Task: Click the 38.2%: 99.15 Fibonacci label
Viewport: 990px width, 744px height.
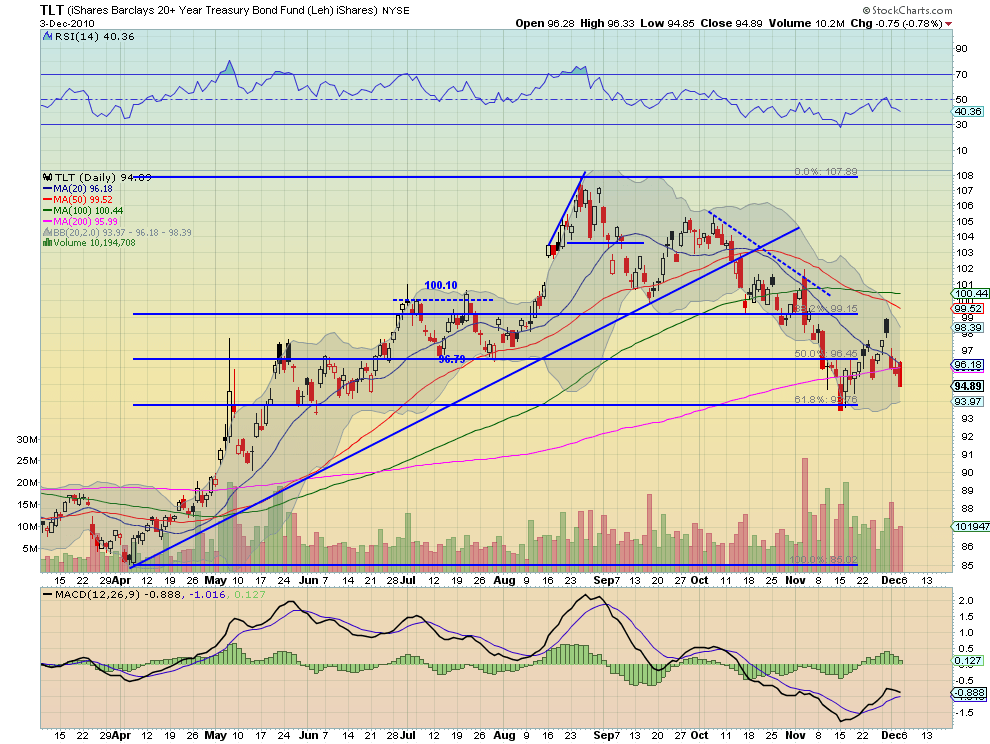Action: pos(826,309)
